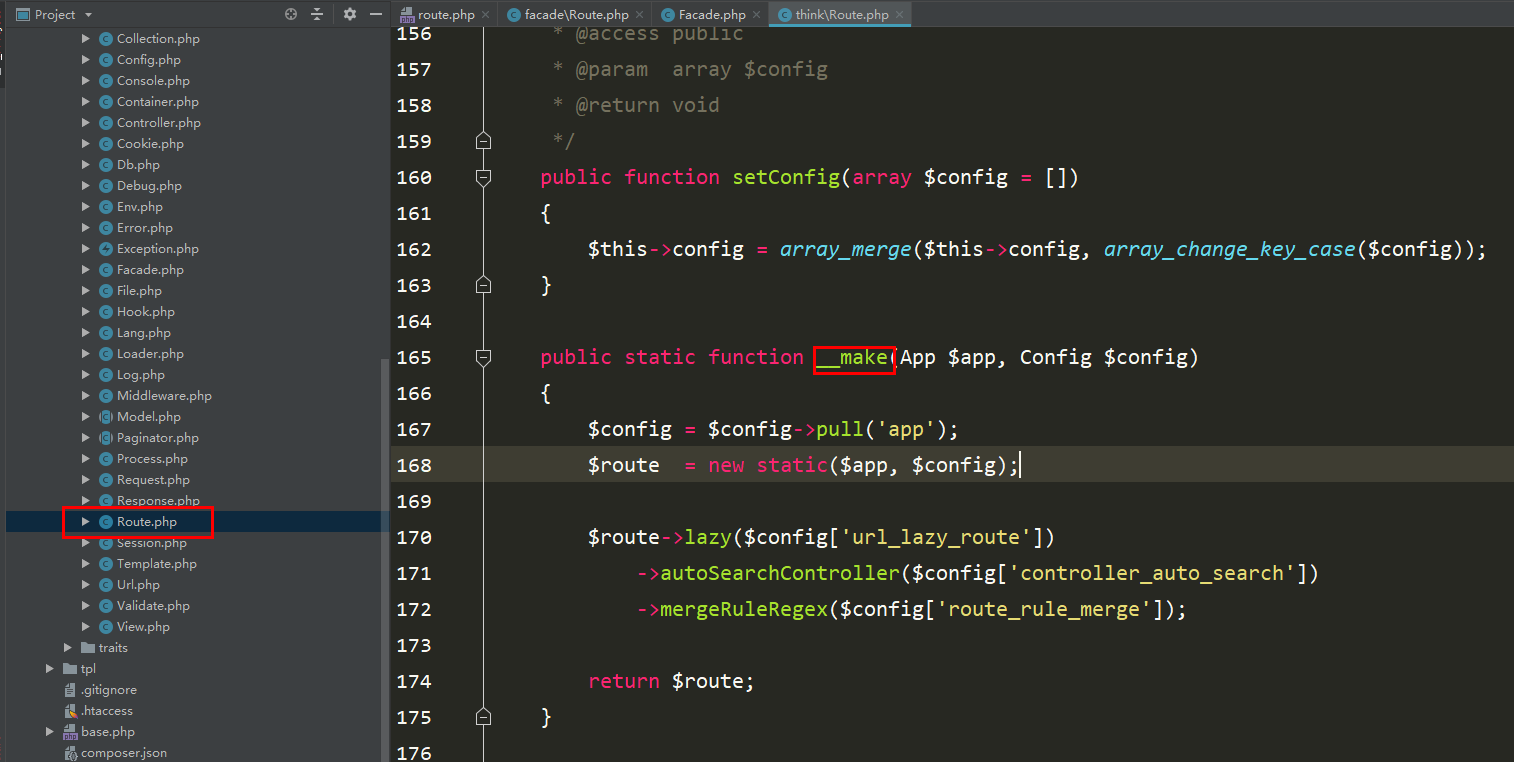Hide the Project panel with minus icon
Image resolution: width=1514 pixels, height=762 pixels.
[x=376, y=14]
